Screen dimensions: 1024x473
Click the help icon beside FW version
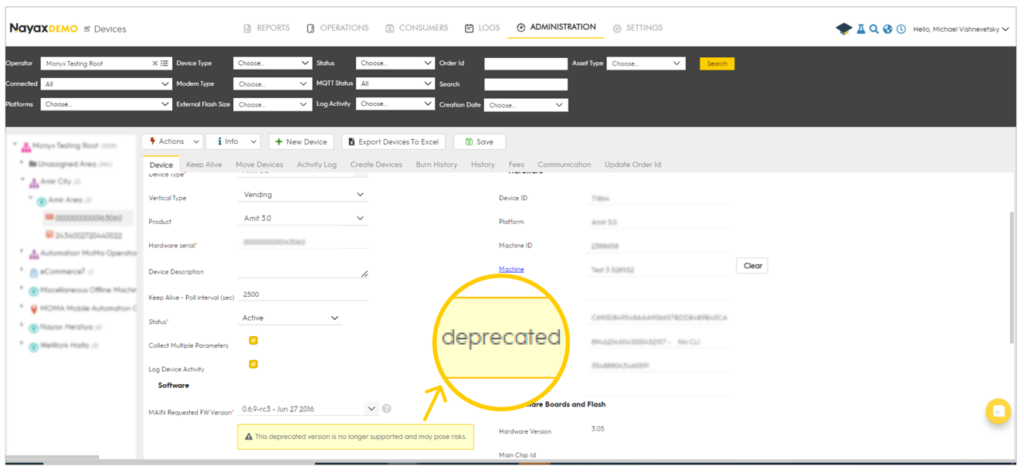[387, 409]
